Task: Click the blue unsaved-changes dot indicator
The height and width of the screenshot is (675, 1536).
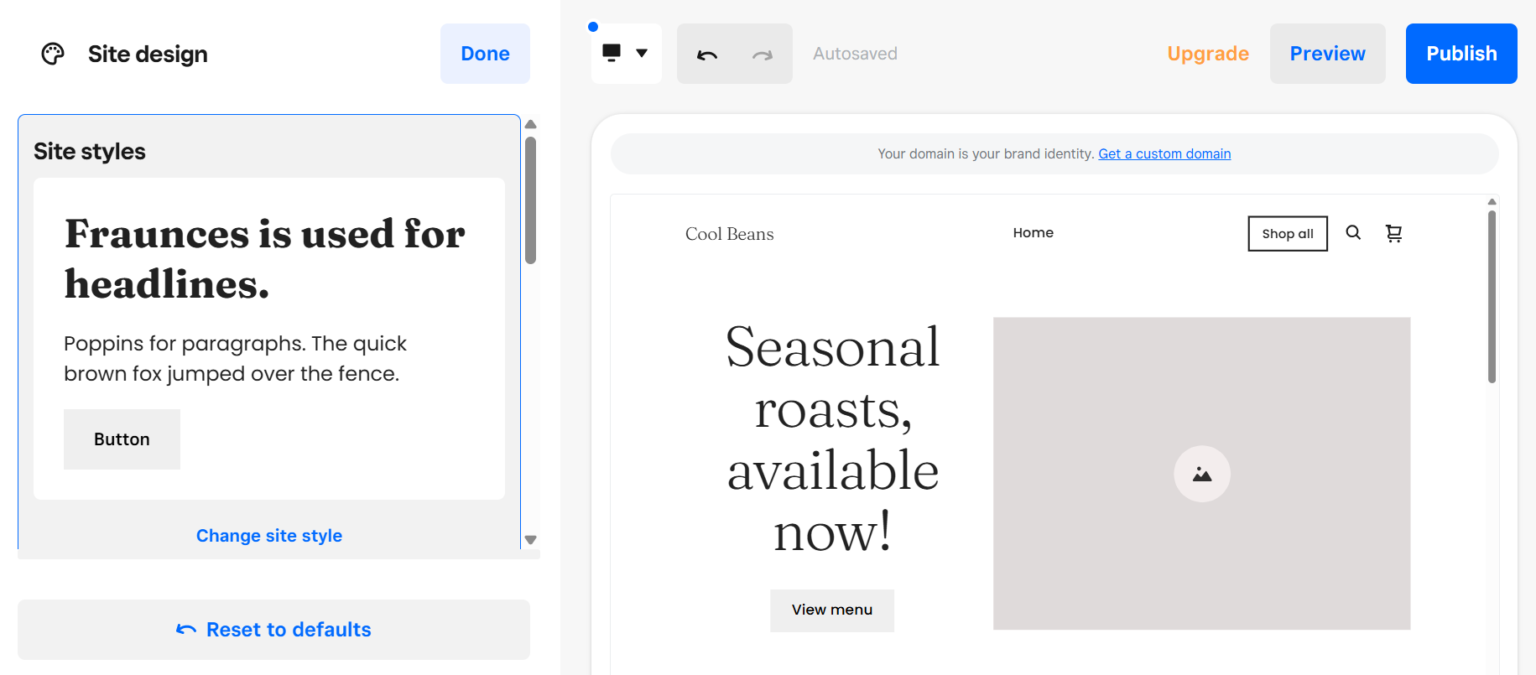Action: pos(593,26)
